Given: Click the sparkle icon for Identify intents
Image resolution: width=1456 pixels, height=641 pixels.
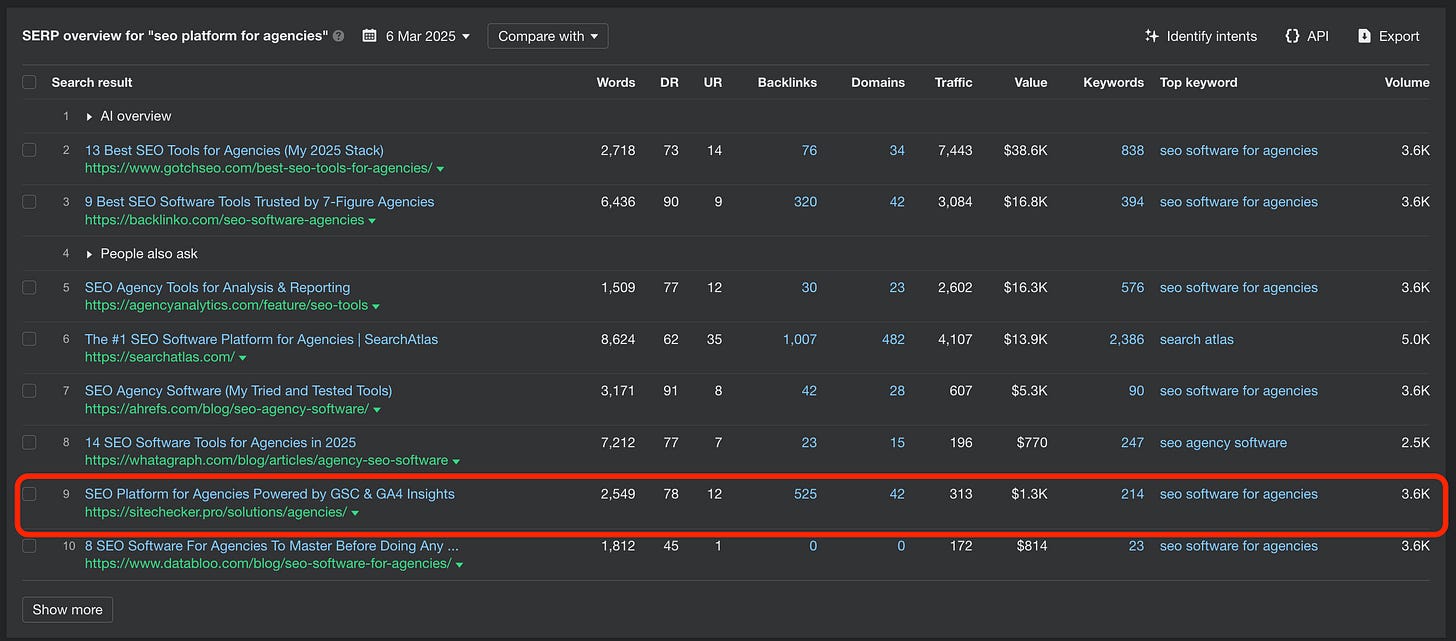Looking at the screenshot, I should coord(1152,36).
